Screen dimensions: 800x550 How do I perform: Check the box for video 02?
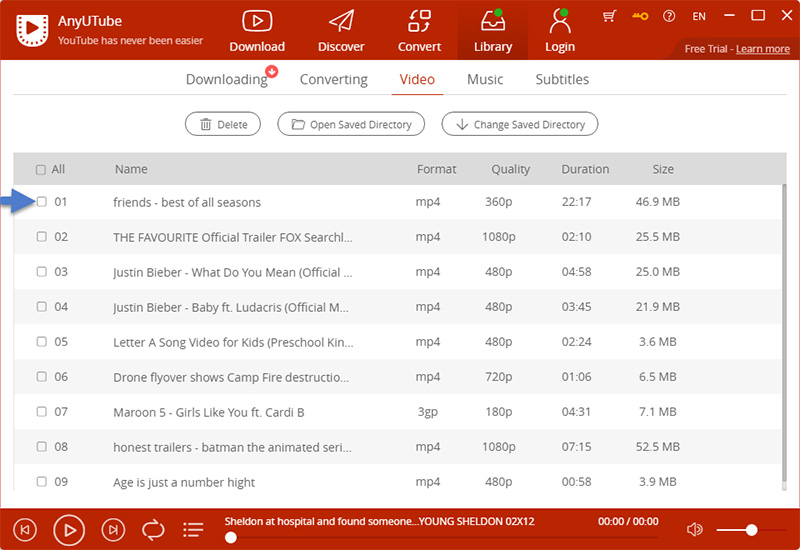click(42, 237)
